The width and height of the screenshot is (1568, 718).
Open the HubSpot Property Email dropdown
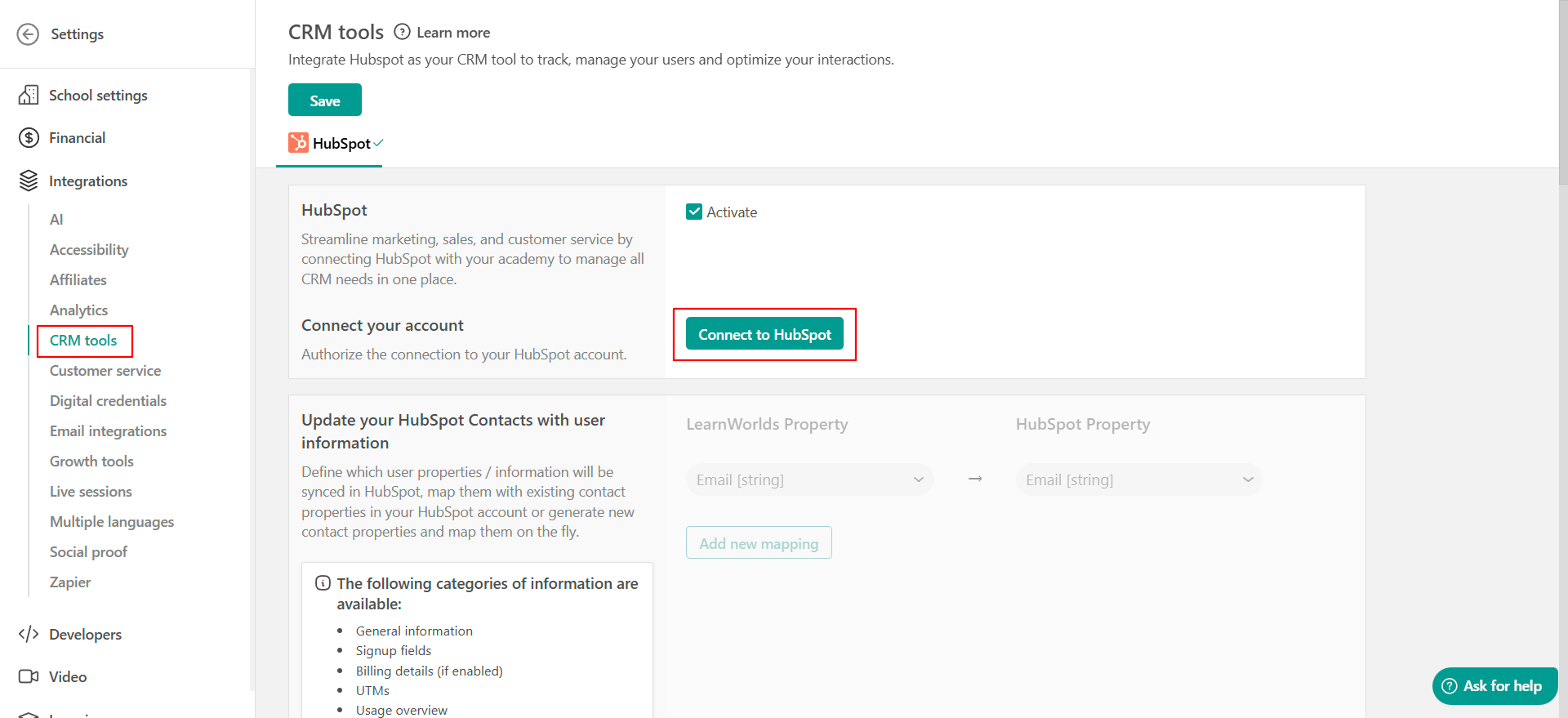pos(1139,479)
